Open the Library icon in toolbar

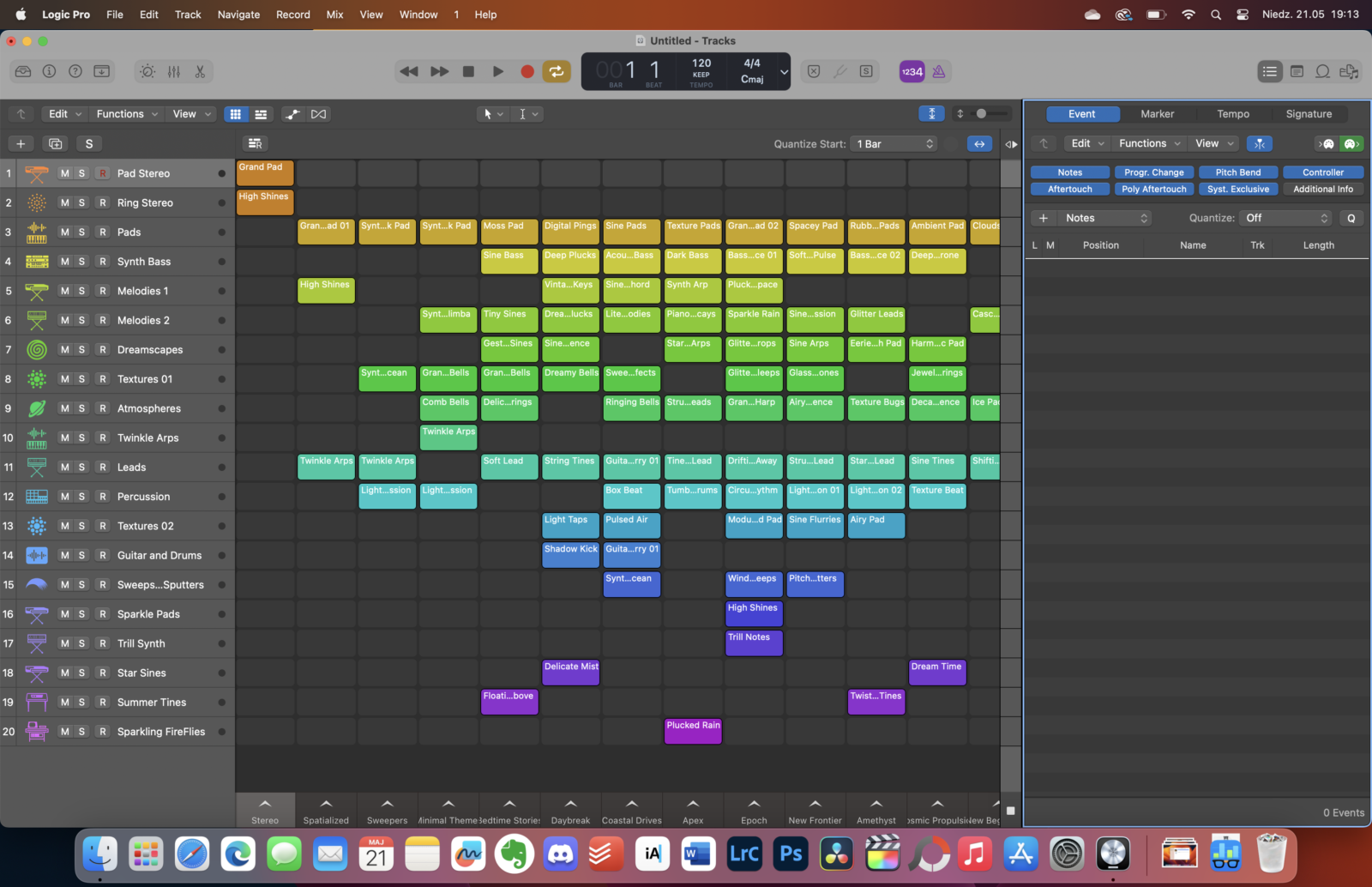[x=23, y=72]
